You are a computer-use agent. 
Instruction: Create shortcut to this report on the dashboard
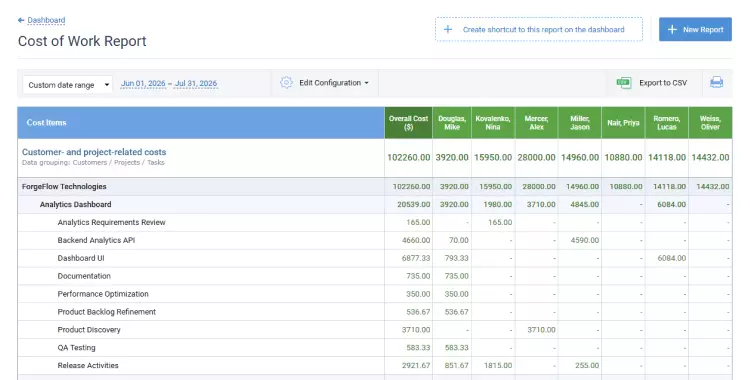click(x=539, y=29)
